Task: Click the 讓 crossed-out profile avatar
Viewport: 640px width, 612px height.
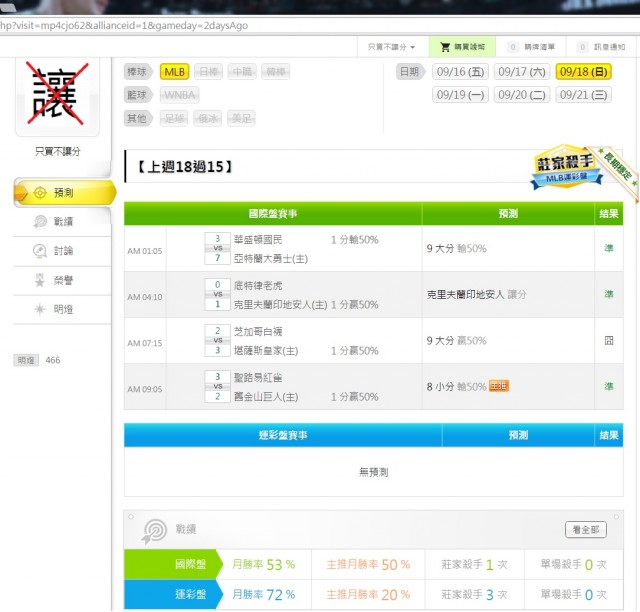Action: coord(57,97)
